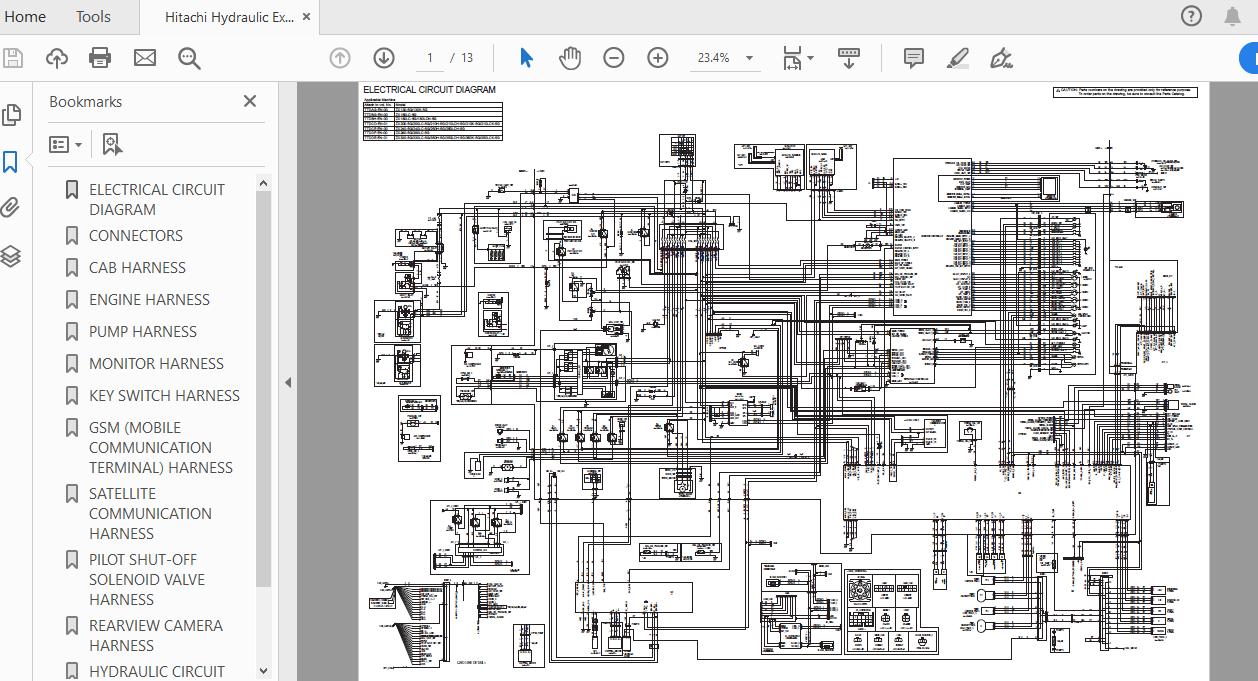Open the CAB HARNESS bookmark
The width and height of the screenshot is (1258, 681).
pos(137,268)
